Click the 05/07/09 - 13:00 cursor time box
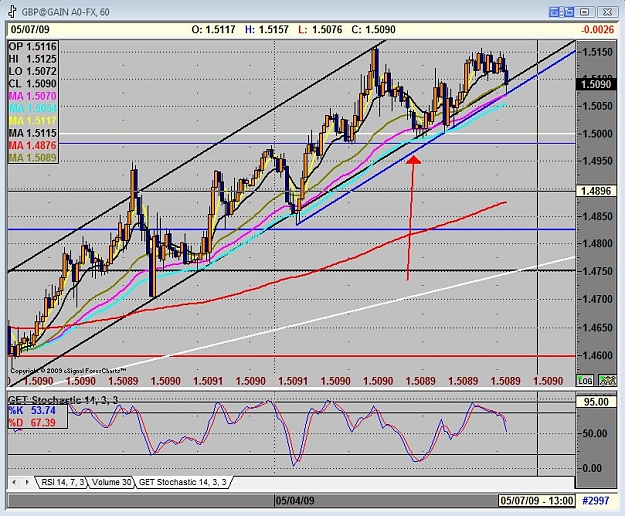The width and height of the screenshot is (625, 516). click(x=537, y=501)
